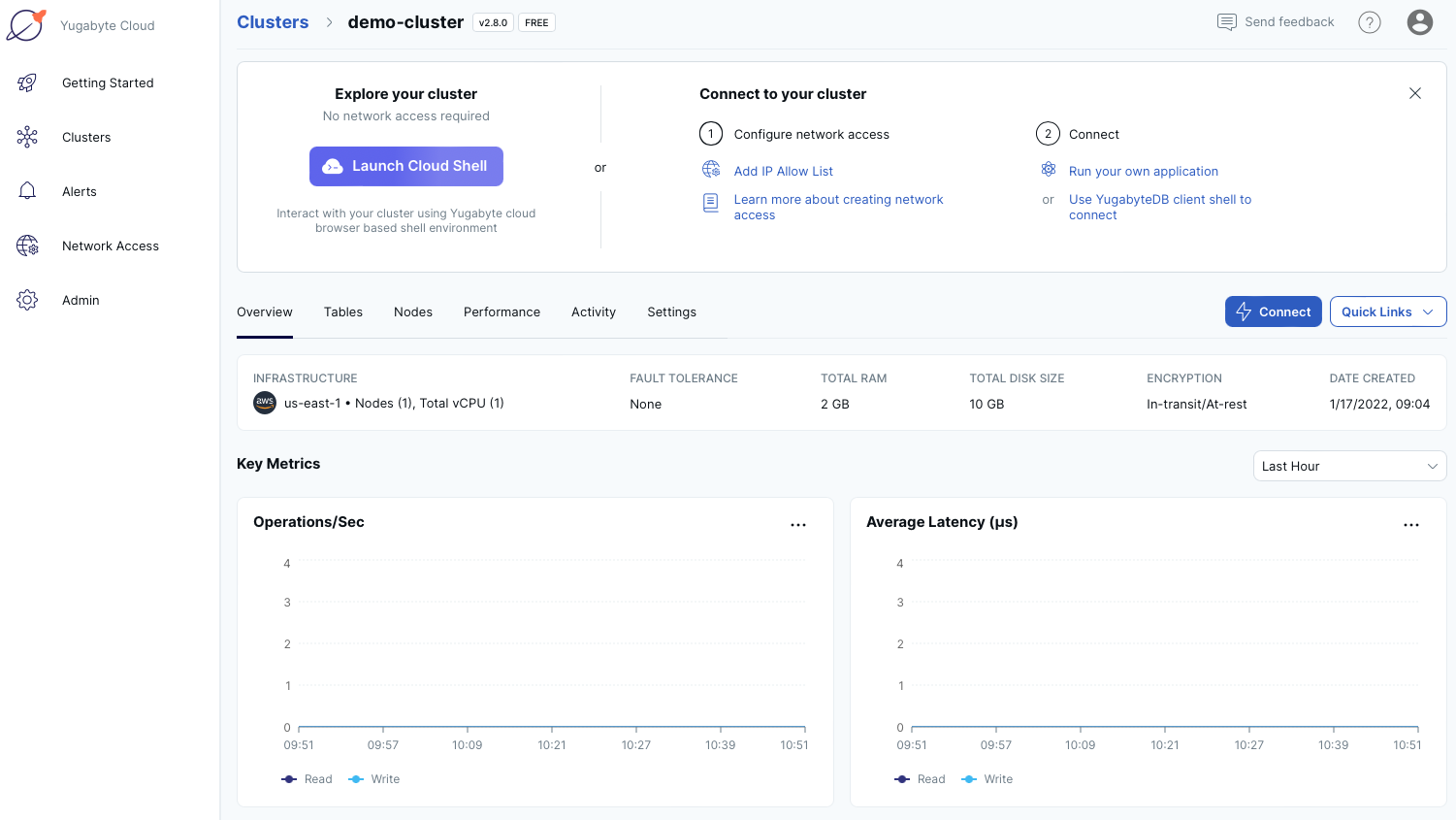The height and width of the screenshot is (820, 1456).
Task: Switch to the Performance tab
Action: 502,312
